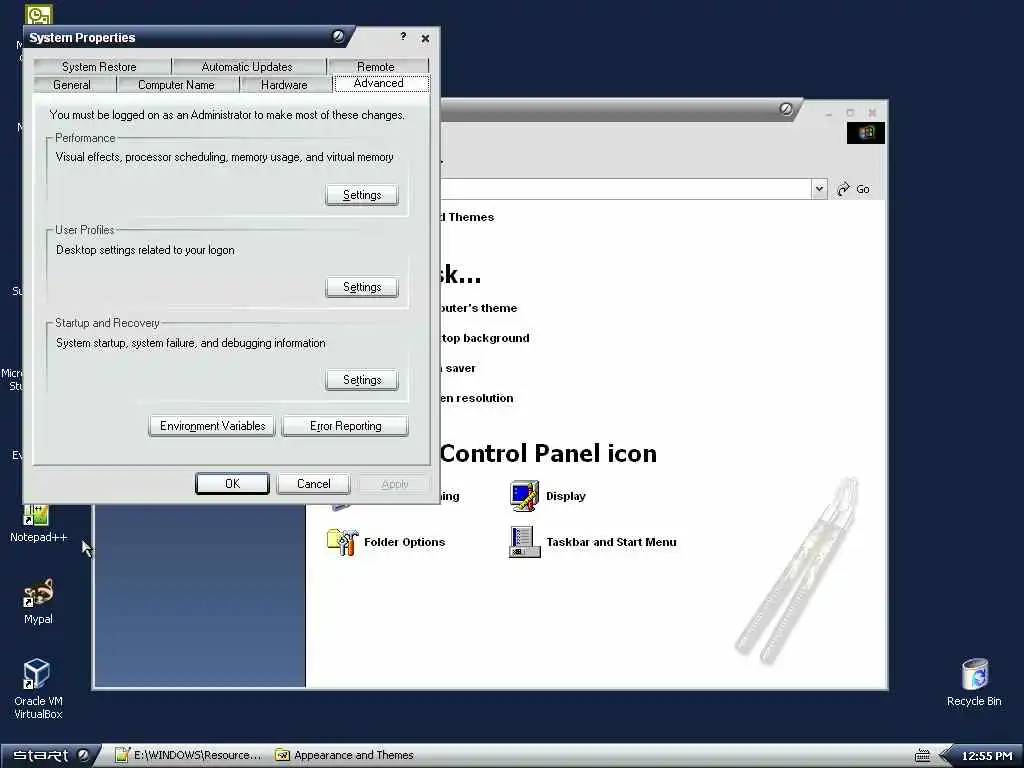Open Mypal browser desktop shortcut
This screenshot has width=1024, height=768.
tap(38, 601)
